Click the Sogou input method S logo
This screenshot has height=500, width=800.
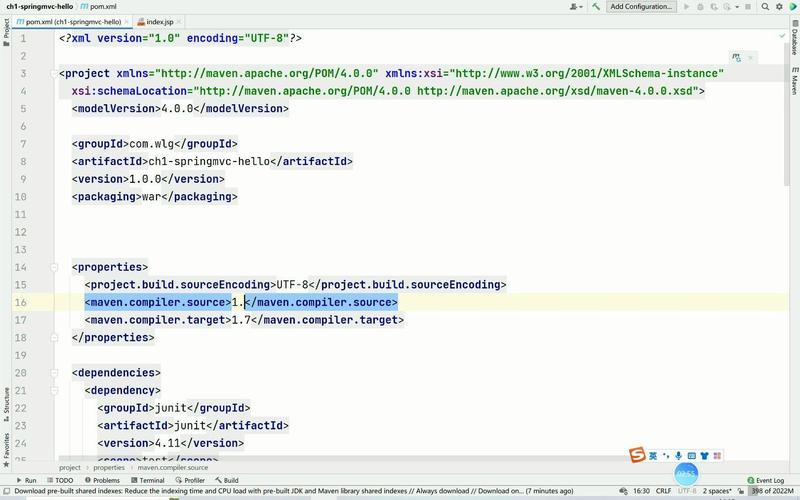pyautogui.click(x=637, y=455)
